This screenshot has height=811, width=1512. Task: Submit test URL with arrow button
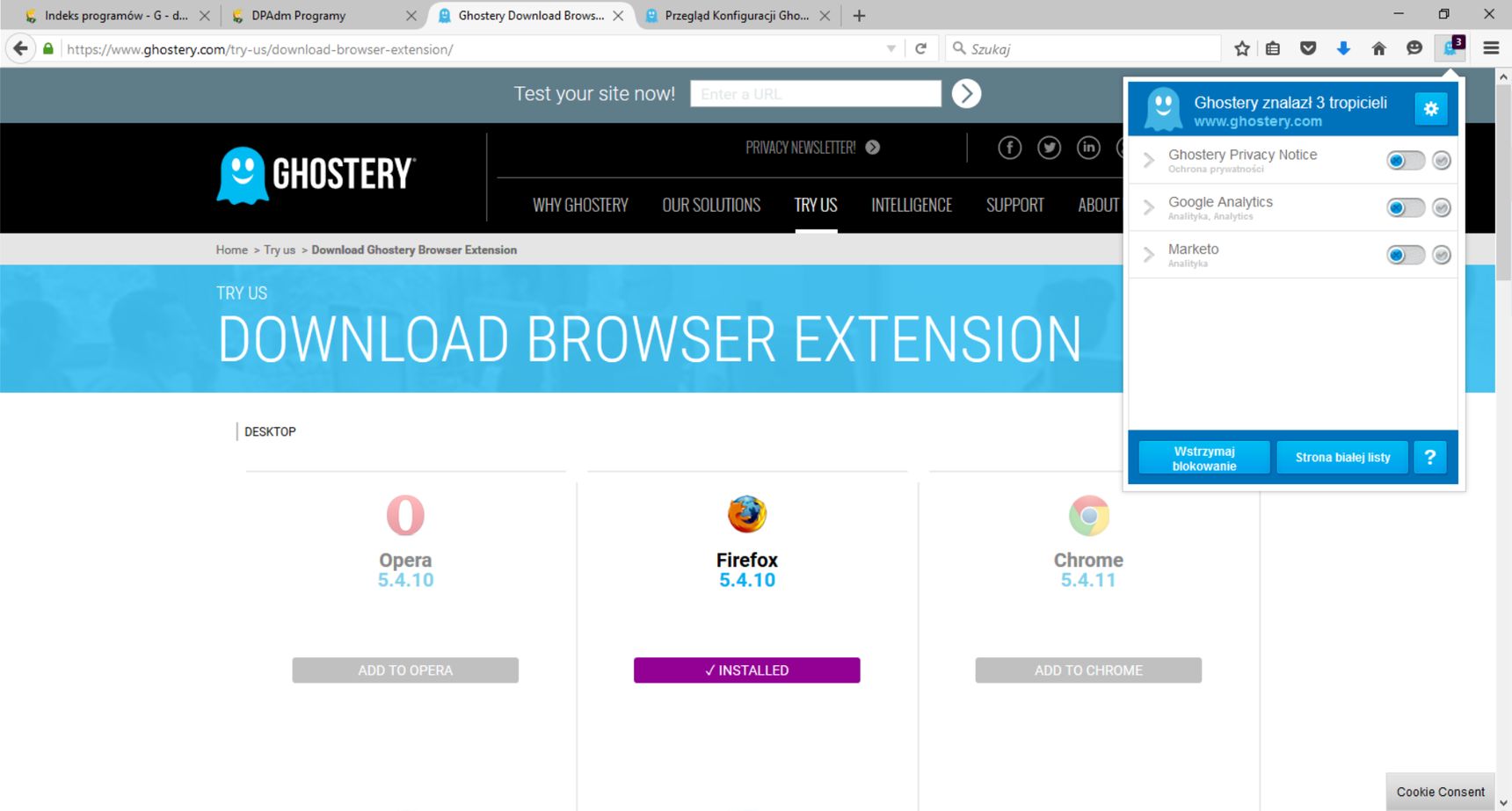[966, 93]
